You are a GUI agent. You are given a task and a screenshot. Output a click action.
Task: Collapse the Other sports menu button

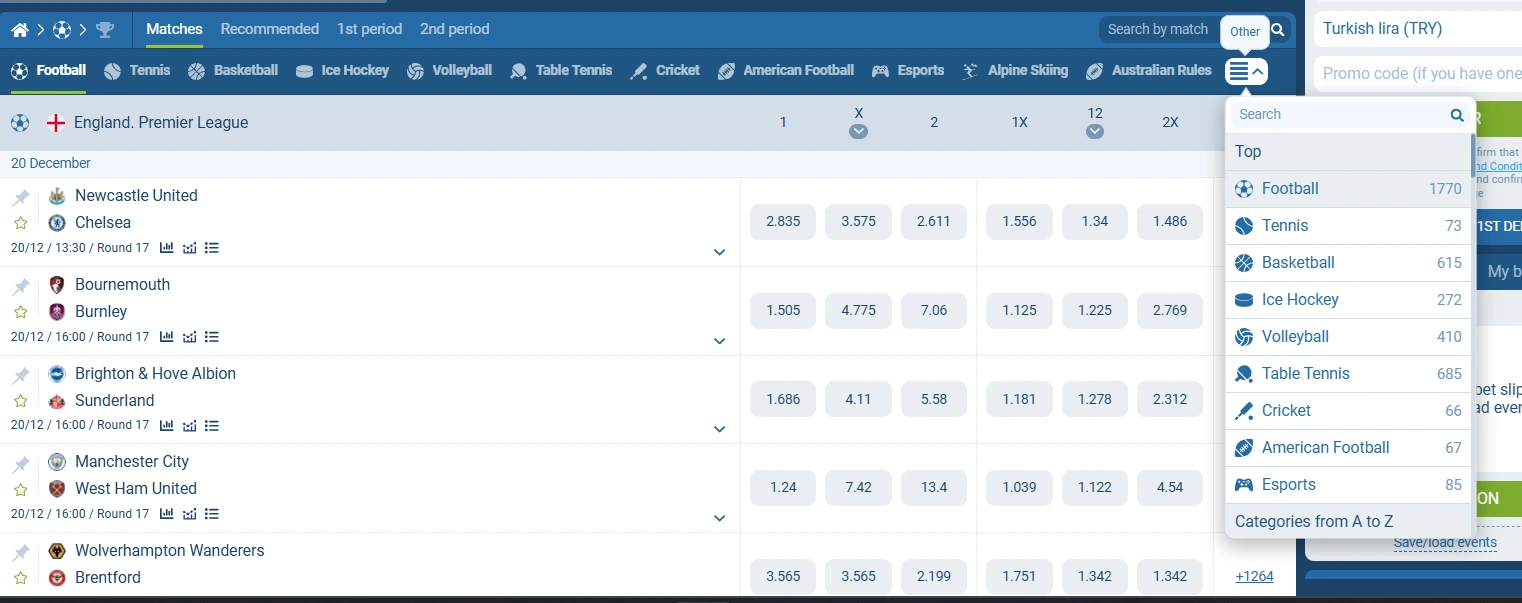(1246, 71)
